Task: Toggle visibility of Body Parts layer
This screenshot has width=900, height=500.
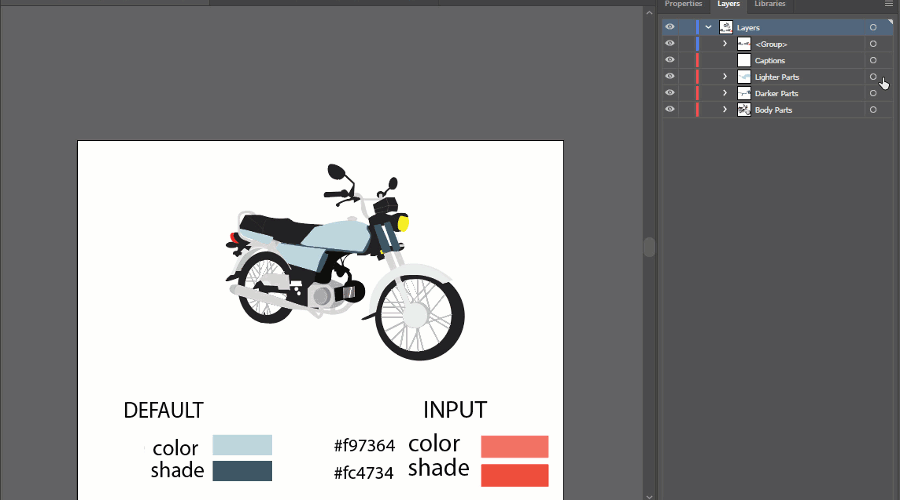Action: (x=670, y=109)
